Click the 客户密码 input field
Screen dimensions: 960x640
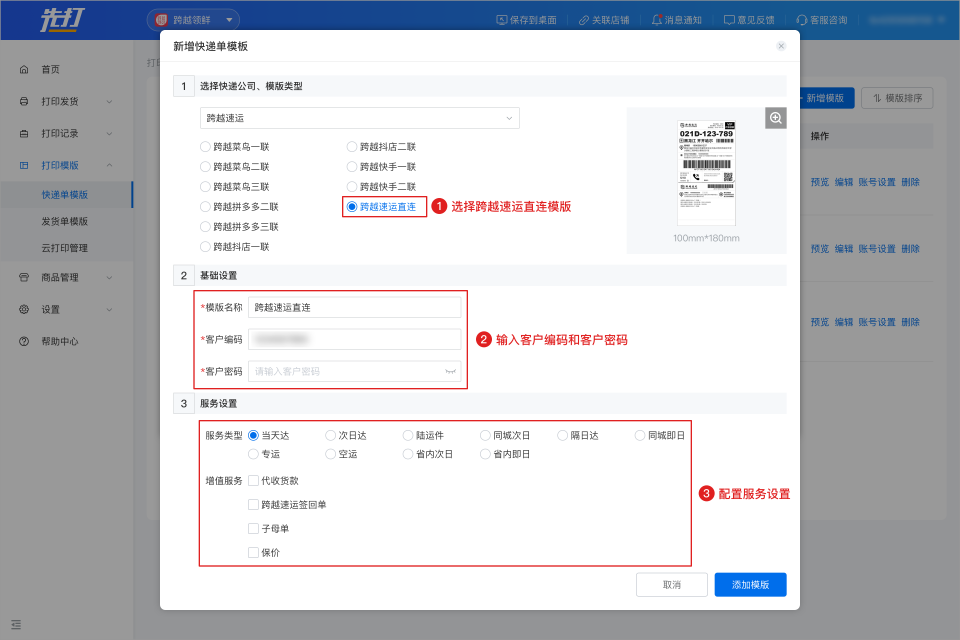pos(345,371)
